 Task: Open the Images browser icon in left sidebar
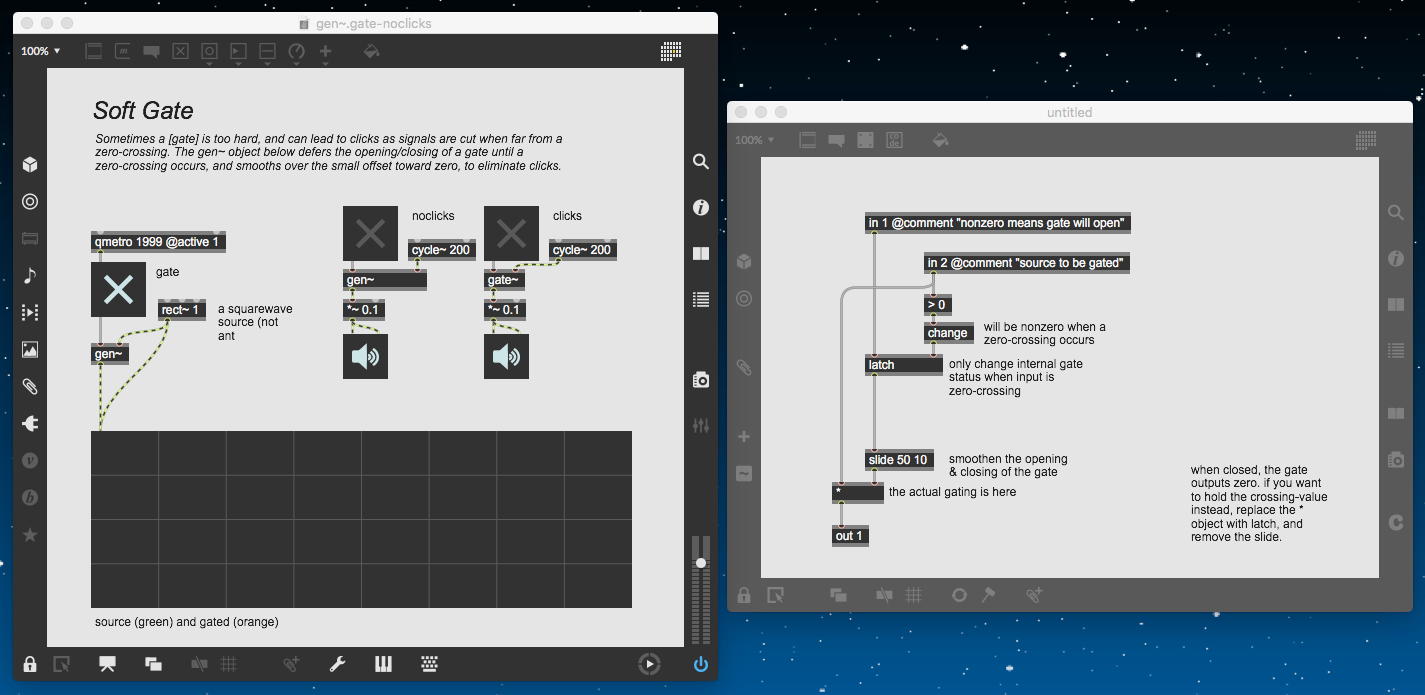click(30, 350)
